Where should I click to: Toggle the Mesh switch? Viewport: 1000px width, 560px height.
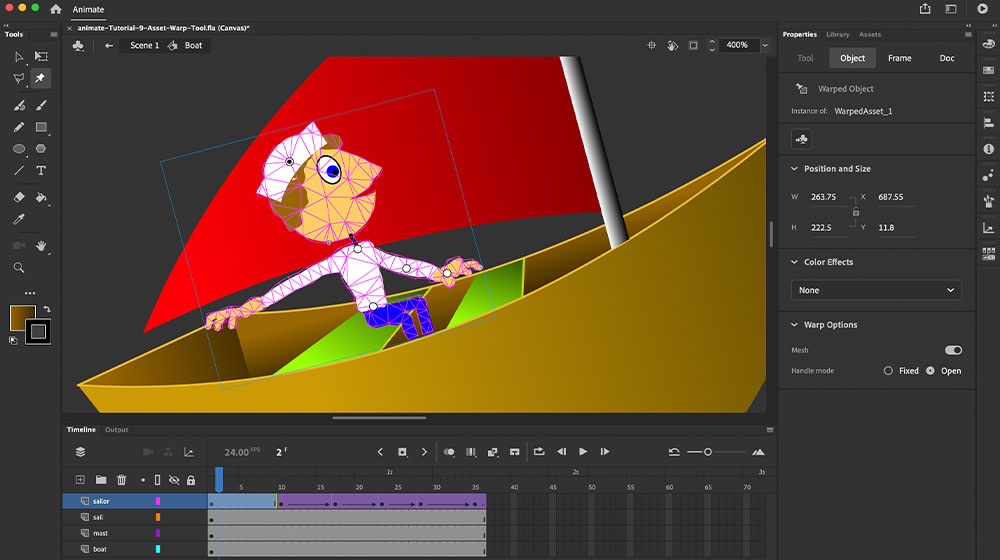(x=953, y=350)
